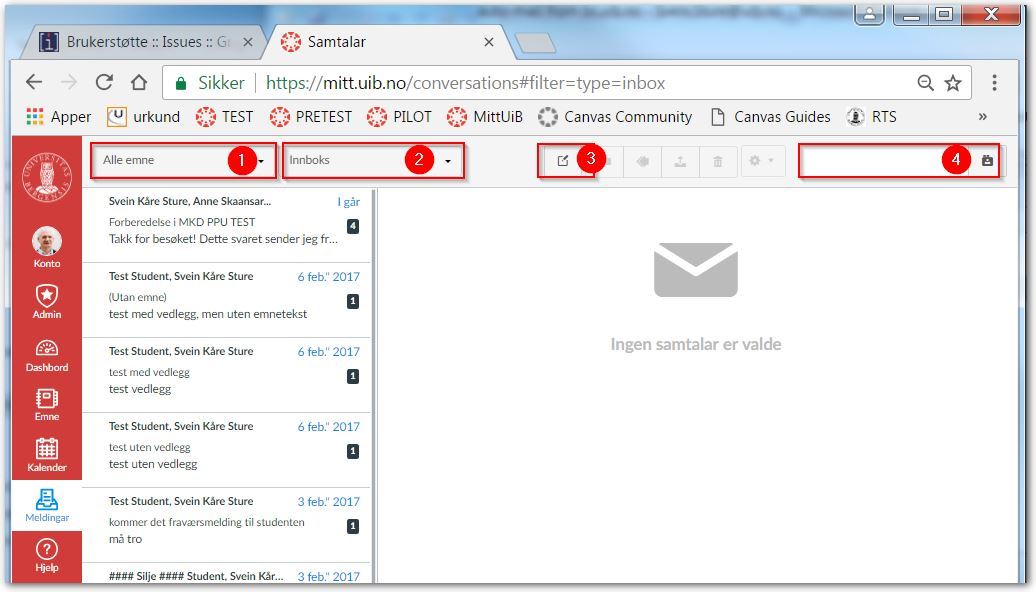The width and height of the screenshot is (1036, 592).
Task: Open the Hjelp help icon
Action: pos(47,554)
